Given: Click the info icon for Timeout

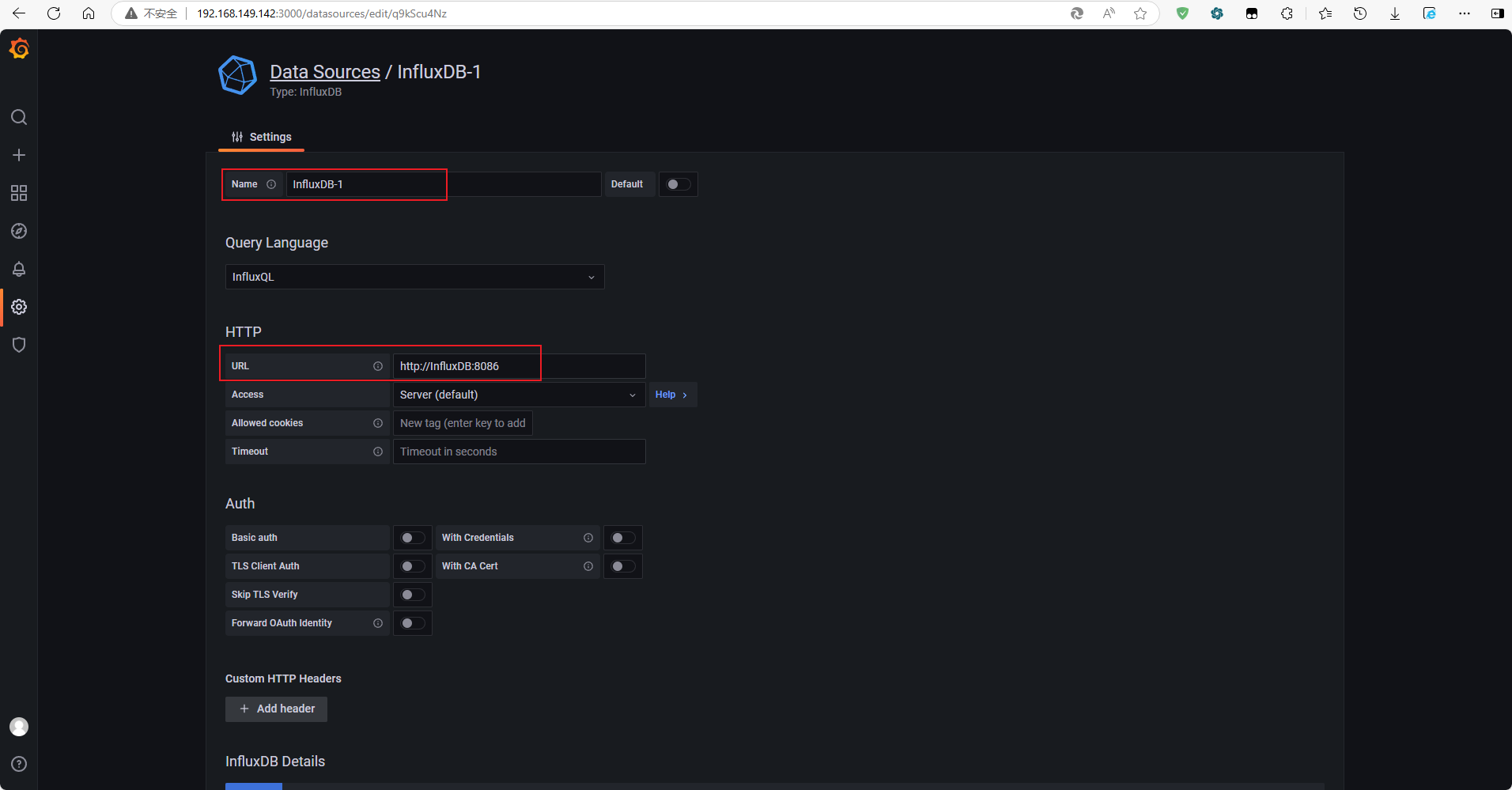Looking at the screenshot, I should [378, 452].
